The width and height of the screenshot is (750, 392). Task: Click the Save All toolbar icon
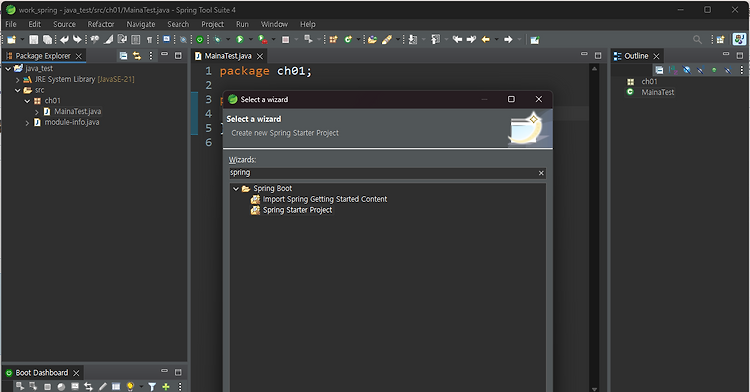point(47,40)
